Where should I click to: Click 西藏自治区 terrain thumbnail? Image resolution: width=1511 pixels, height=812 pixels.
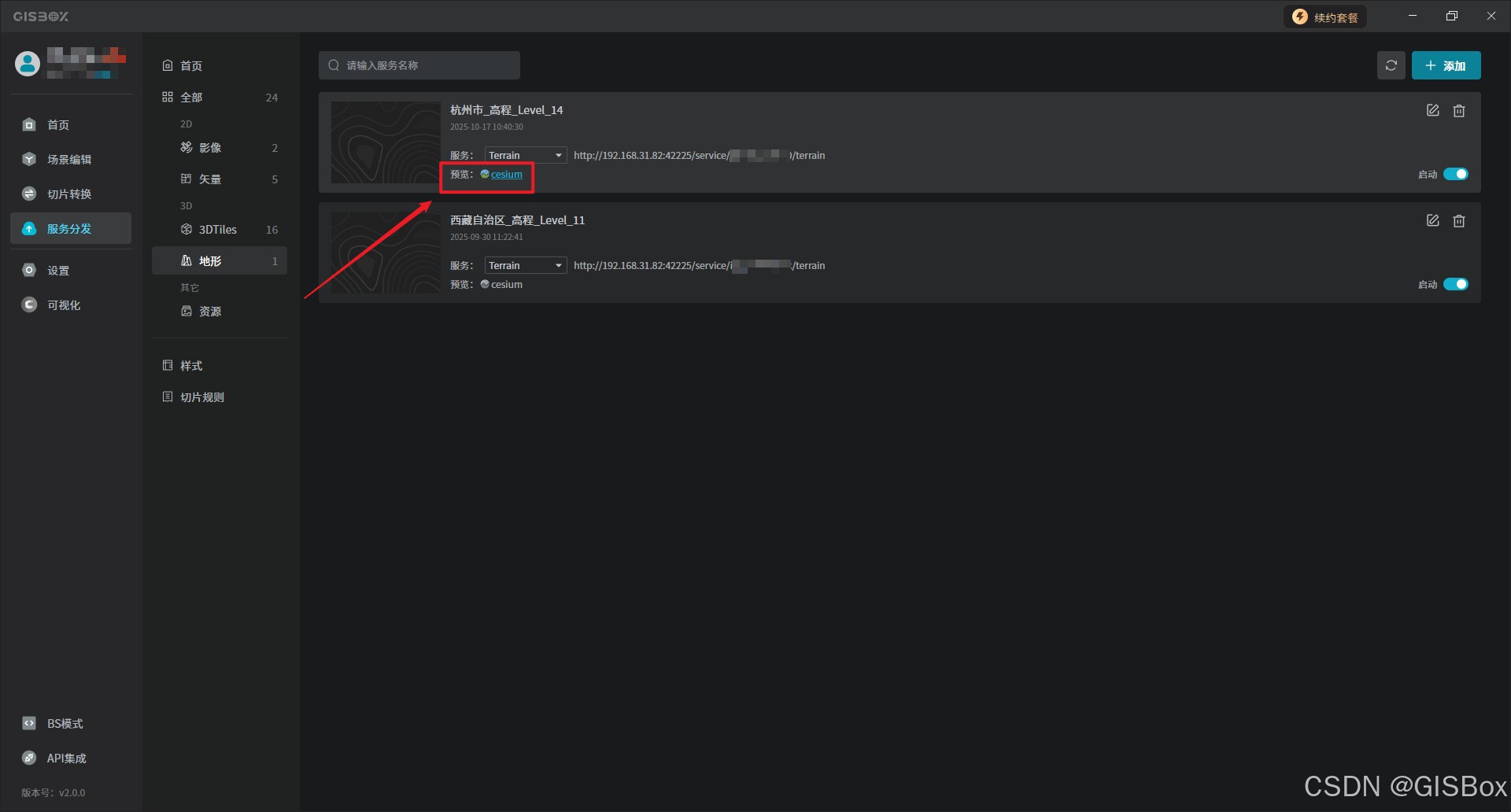[386, 253]
